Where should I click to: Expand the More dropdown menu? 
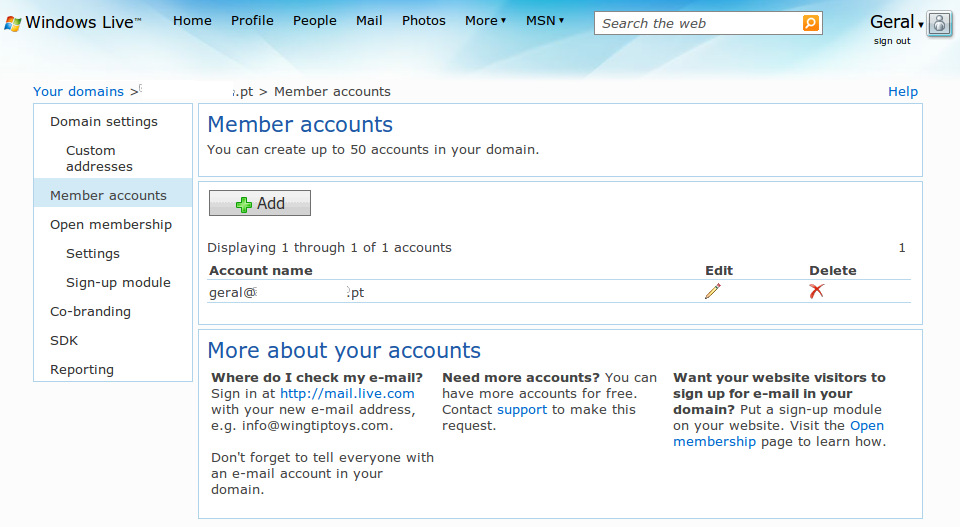point(486,21)
